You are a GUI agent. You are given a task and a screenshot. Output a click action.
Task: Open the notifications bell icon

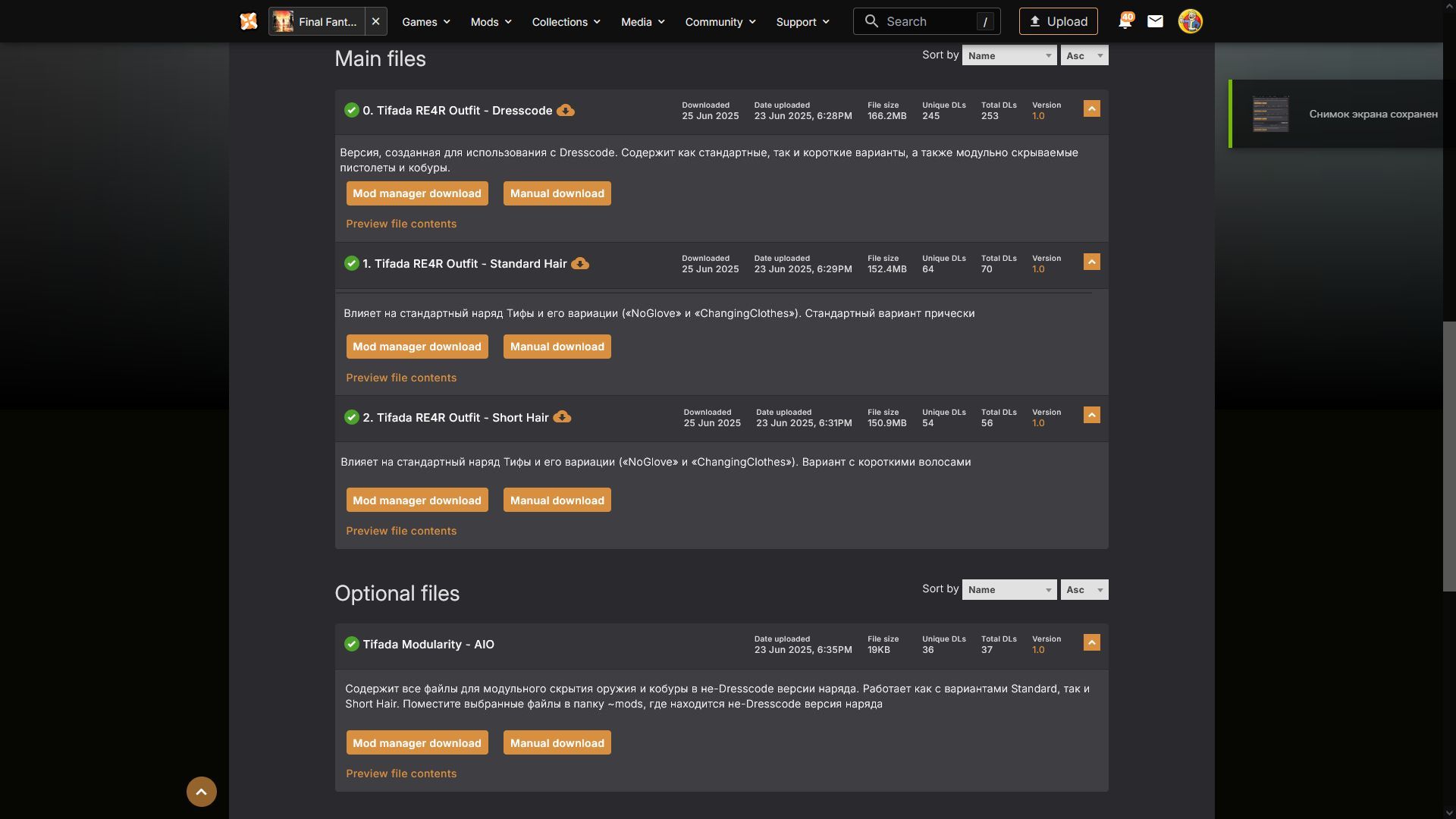tap(1125, 21)
